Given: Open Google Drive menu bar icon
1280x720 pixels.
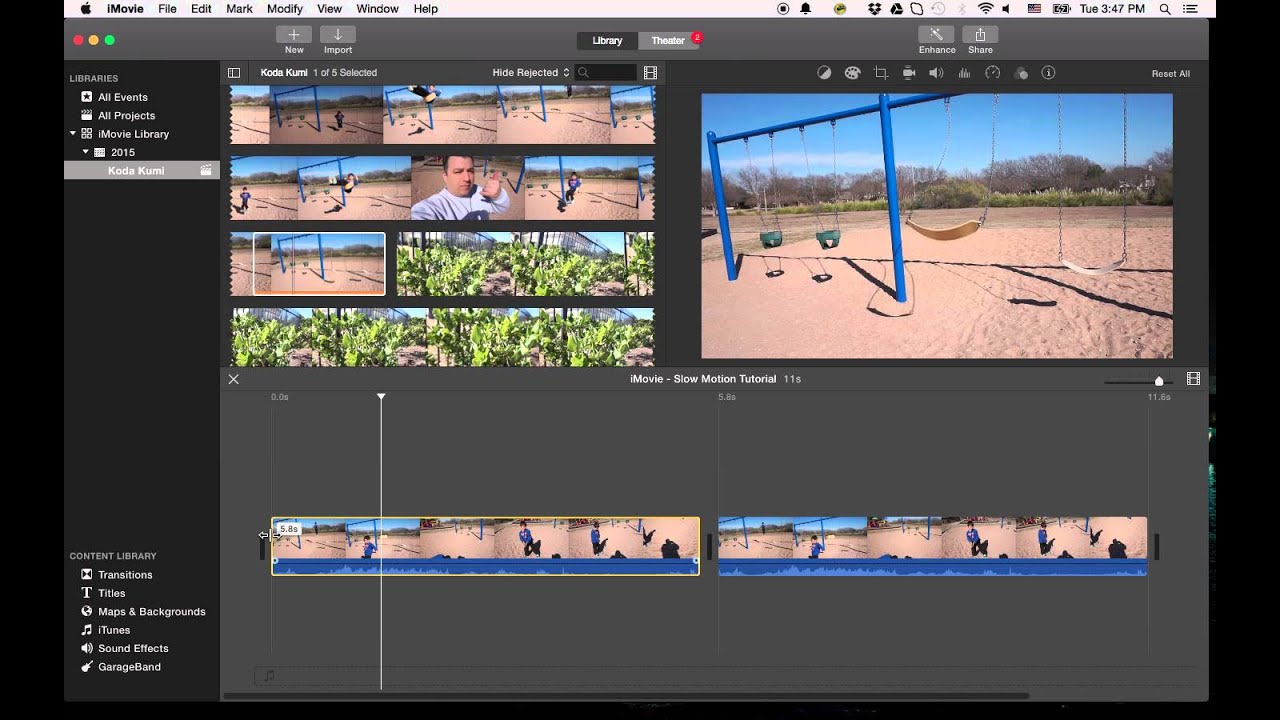Looking at the screenshot, I should (896, 9).
